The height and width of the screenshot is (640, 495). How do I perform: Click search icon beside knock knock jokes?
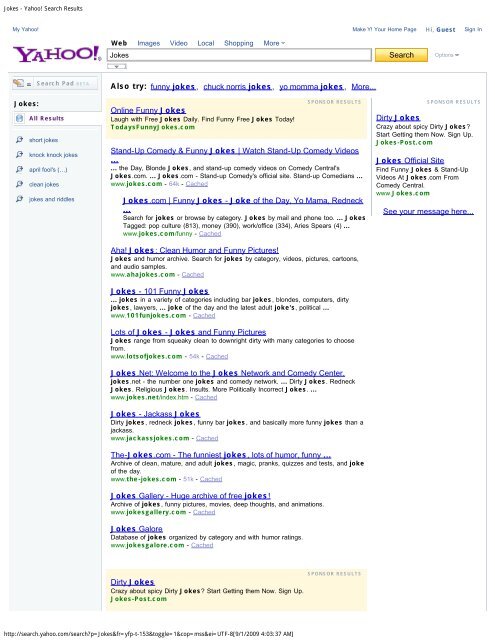pos(19,155)
